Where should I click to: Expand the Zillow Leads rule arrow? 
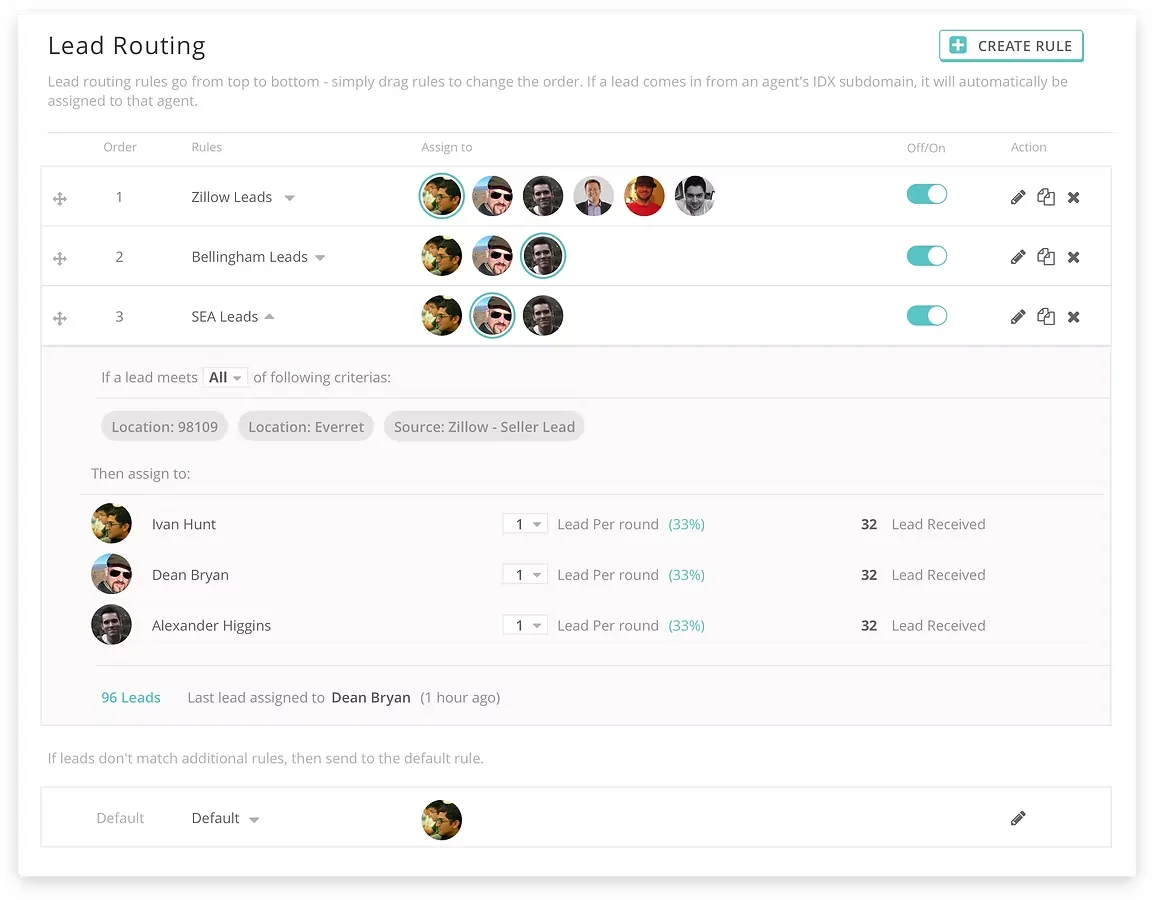click(x=289, y=198)
